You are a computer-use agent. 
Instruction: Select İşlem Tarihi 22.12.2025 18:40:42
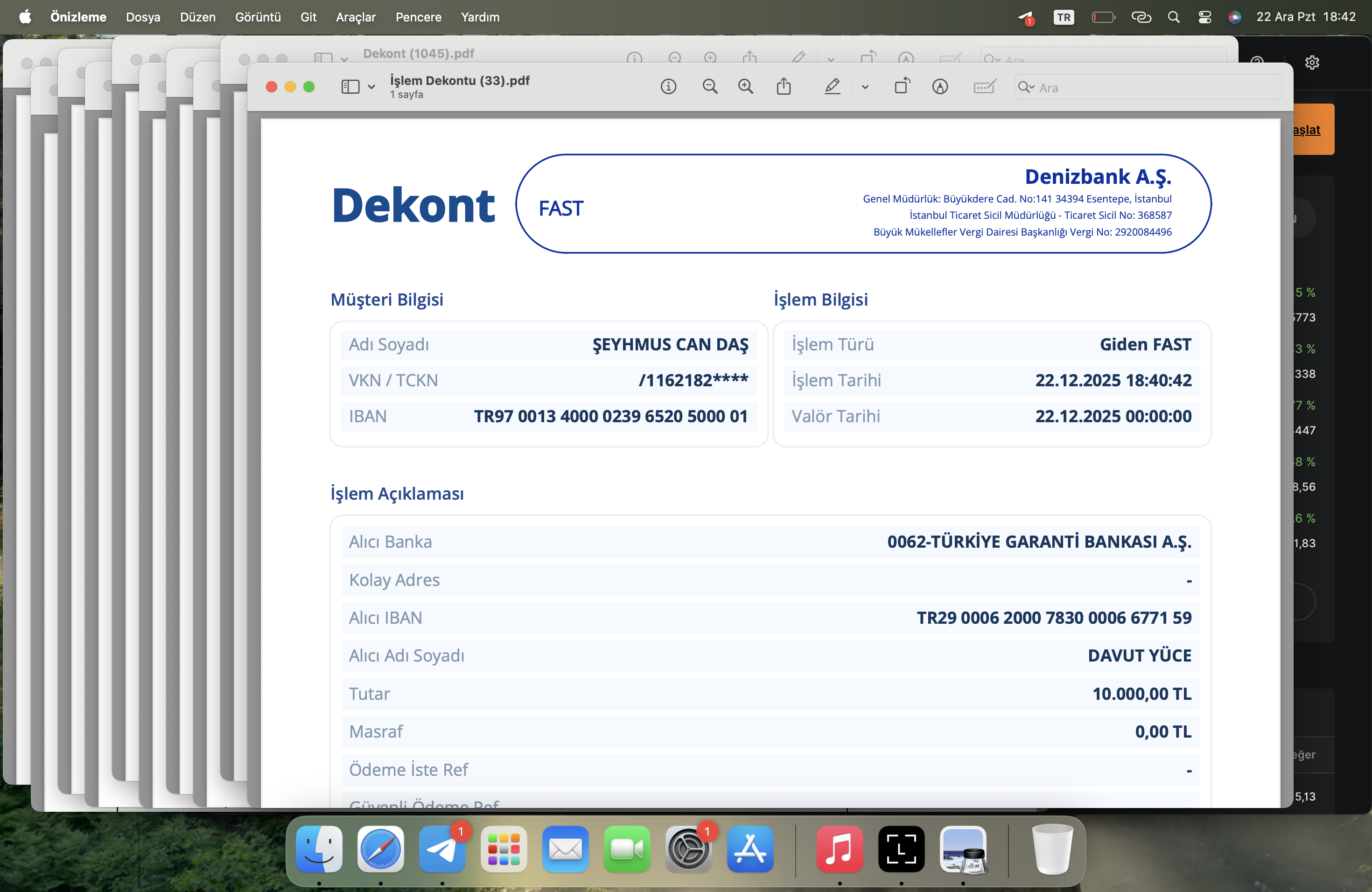pos(1113,380)
